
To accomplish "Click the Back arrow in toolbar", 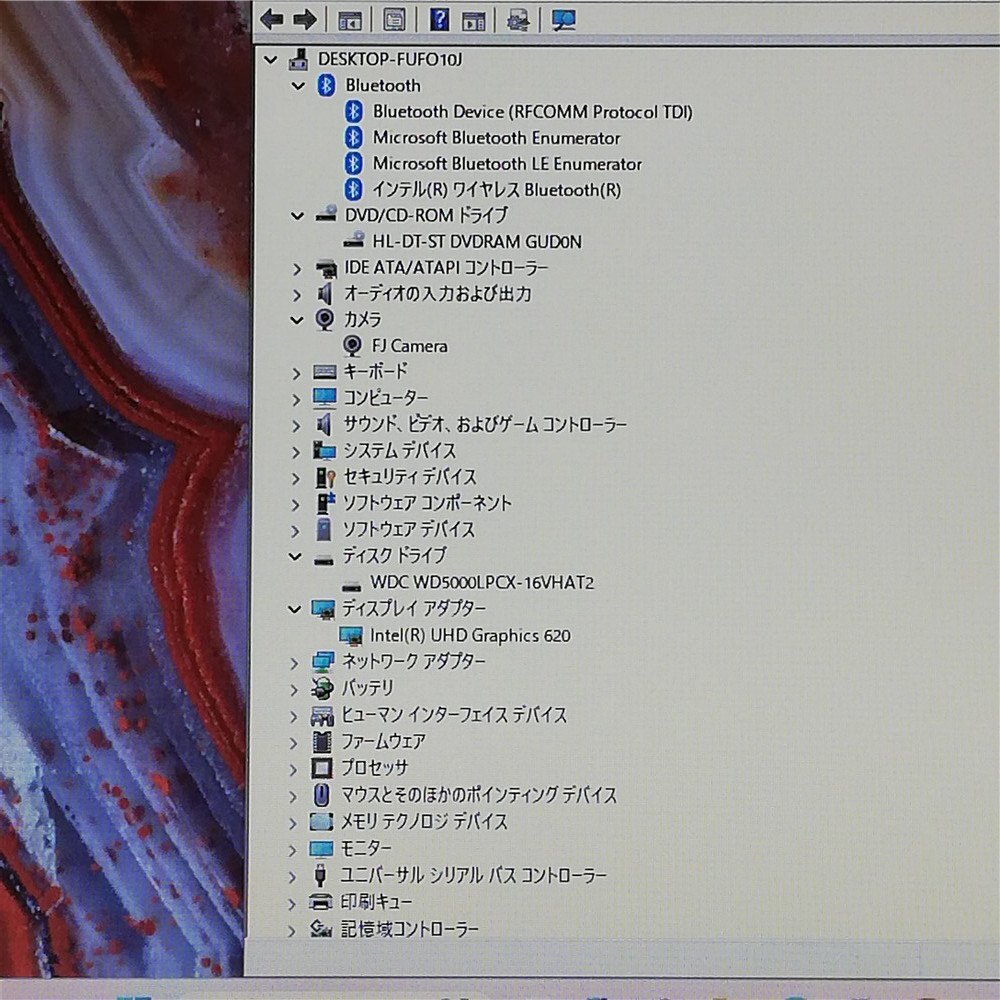I will pyautogui.click(x=272, y=19).
